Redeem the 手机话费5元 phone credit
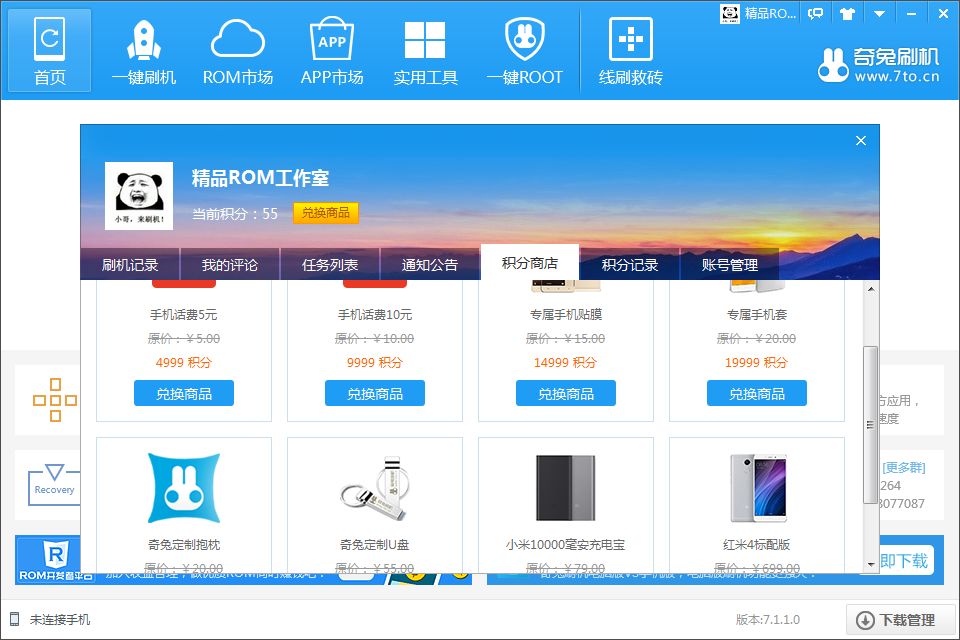This screenshot has width=960, height=640. click(183, 393)
